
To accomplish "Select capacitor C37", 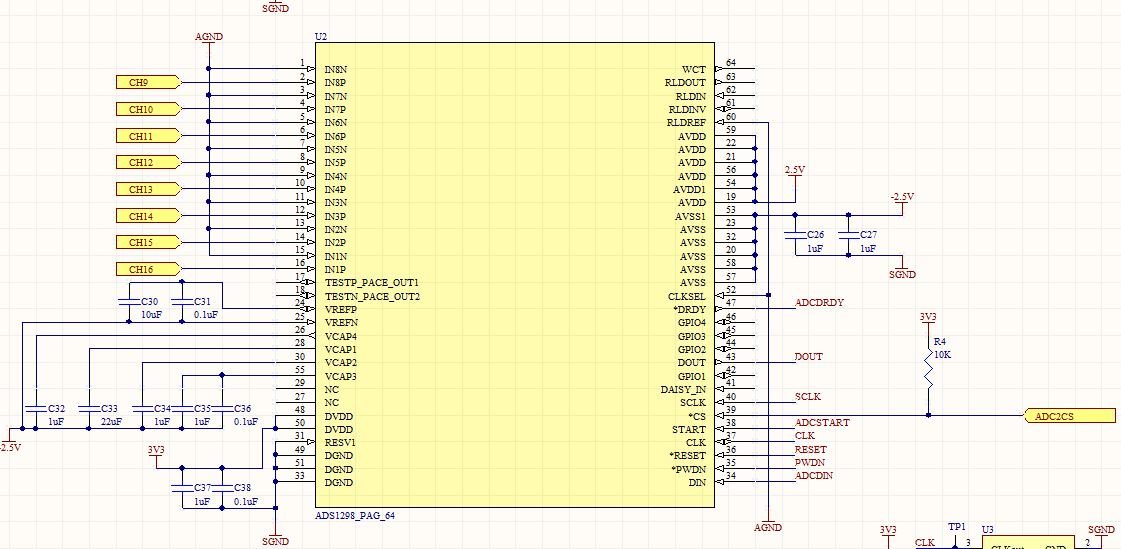I will (x=182, y=488).
